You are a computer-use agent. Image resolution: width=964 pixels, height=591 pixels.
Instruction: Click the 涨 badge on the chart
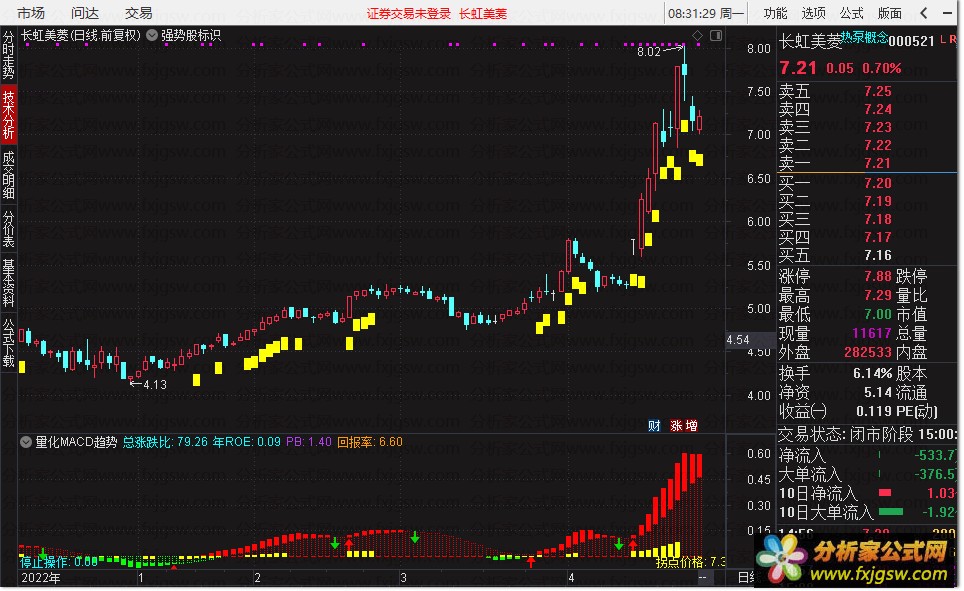tap(676, 426)
